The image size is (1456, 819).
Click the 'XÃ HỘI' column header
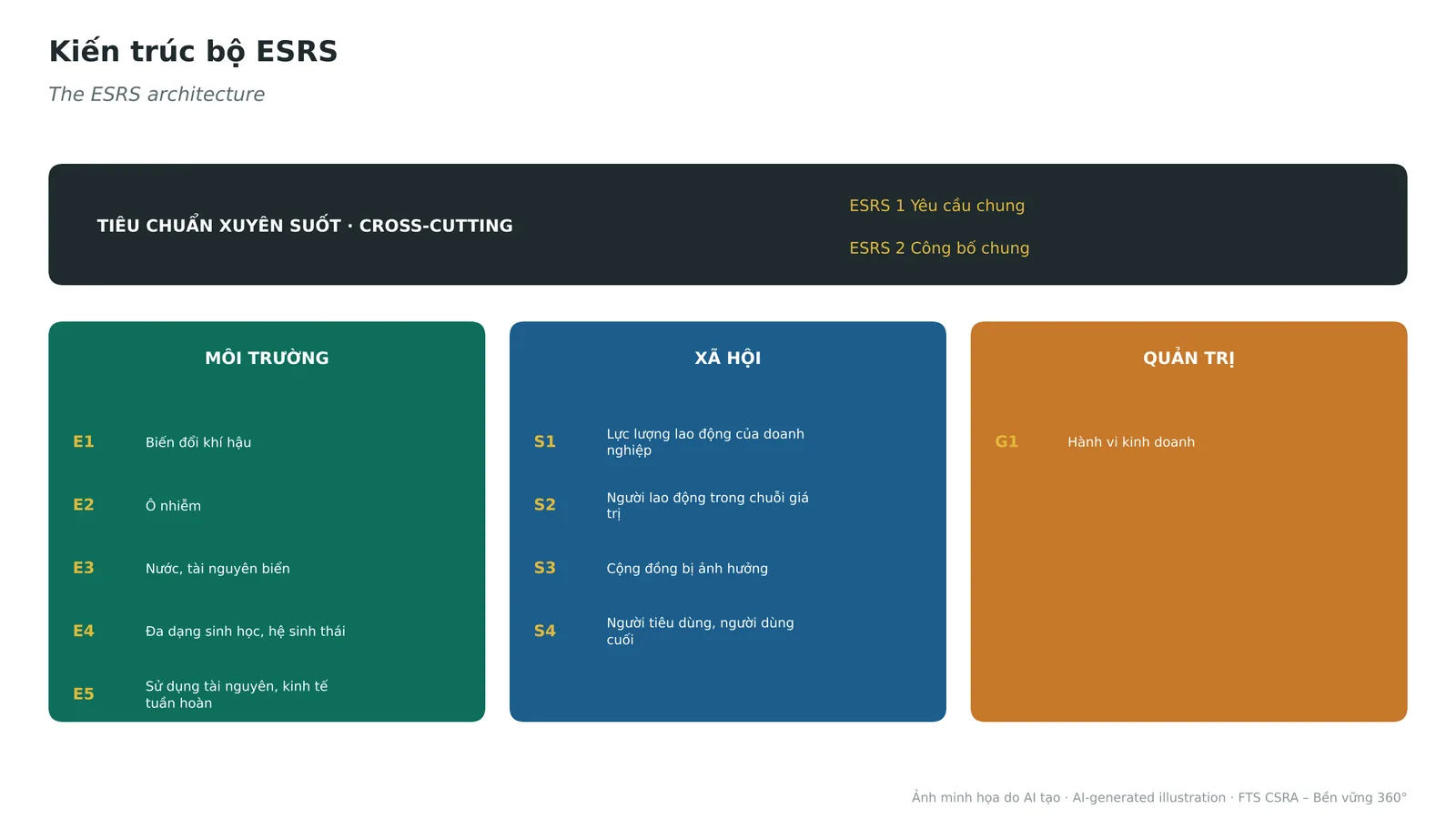tap(728, 358)
